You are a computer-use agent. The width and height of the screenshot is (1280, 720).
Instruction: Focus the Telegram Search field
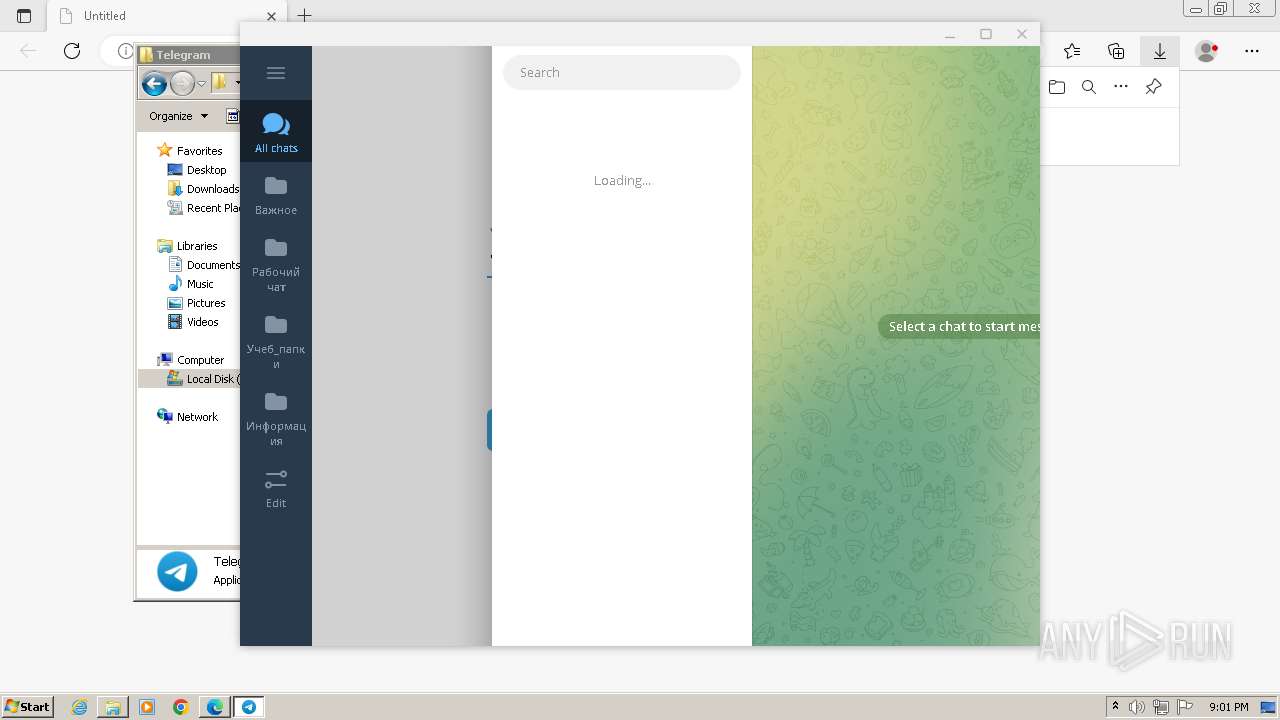(x=622, y=72)
